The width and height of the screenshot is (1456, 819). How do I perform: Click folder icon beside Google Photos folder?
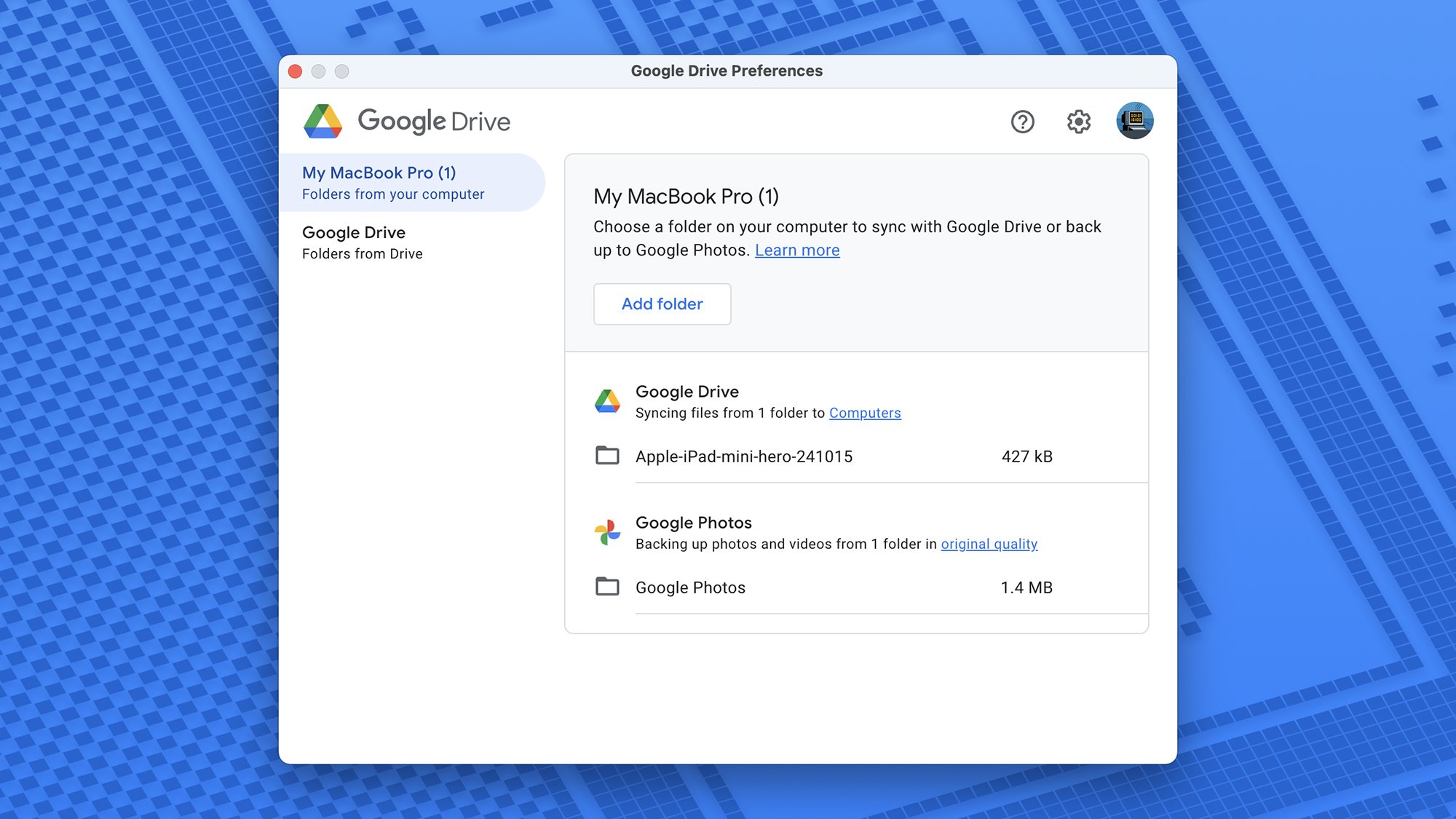(607, 587)
